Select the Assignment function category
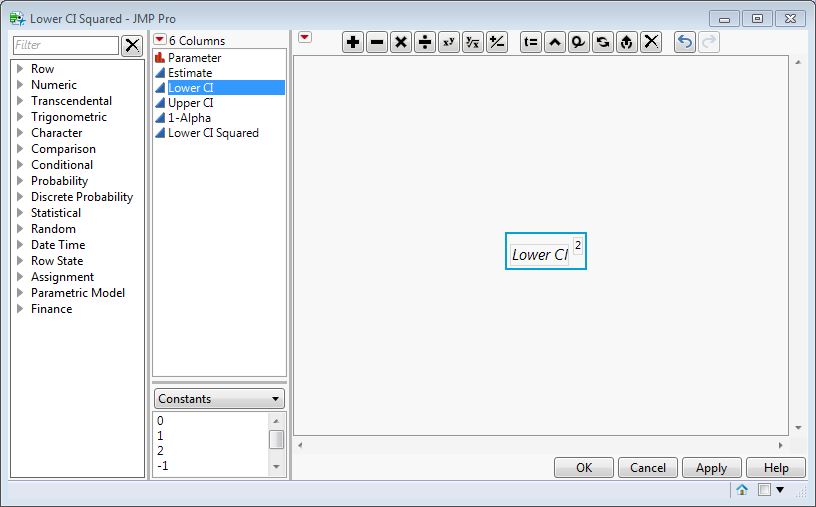The image size is (816, 507). (62, 277)
